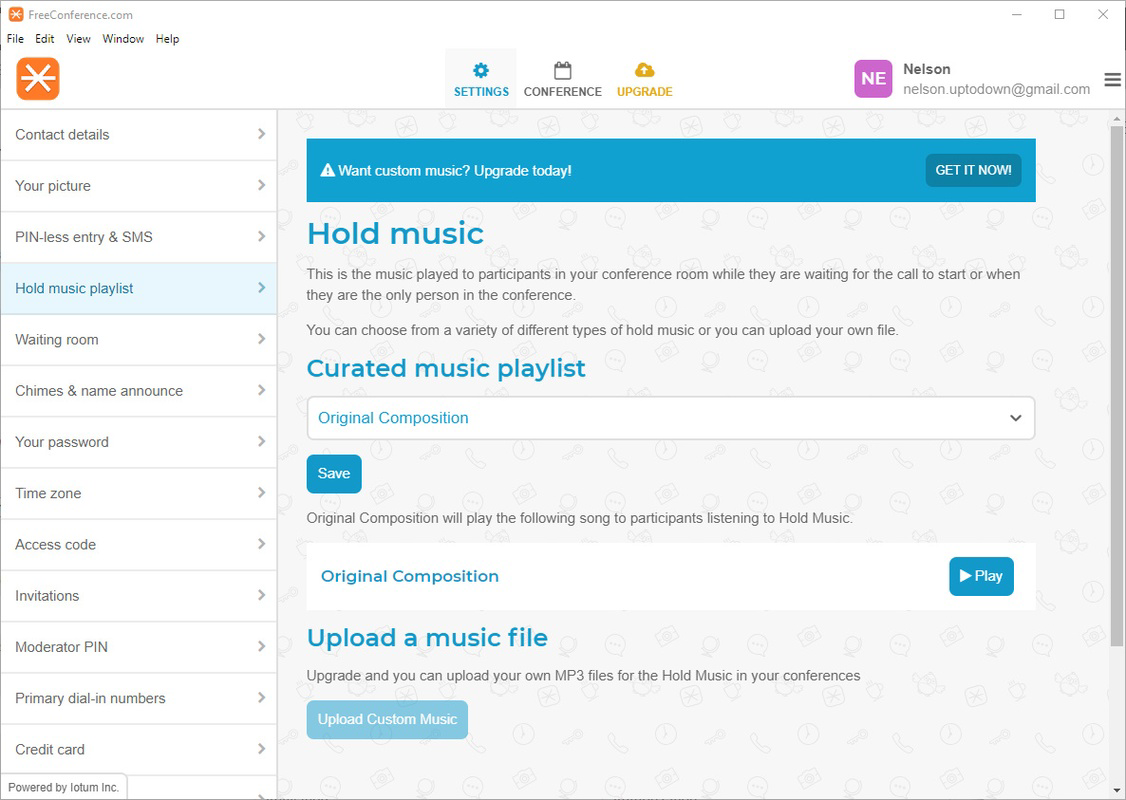
Task: Click the Nelson user name
Action: pos(926,69)
